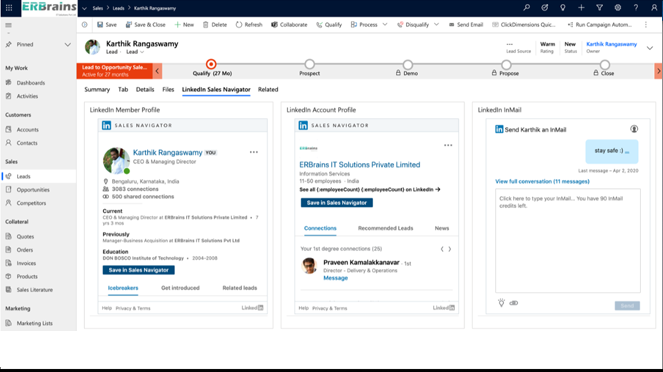Open the task flow checkmark circle icon
This screenshot has height=372, width=663.
[545, 8]
